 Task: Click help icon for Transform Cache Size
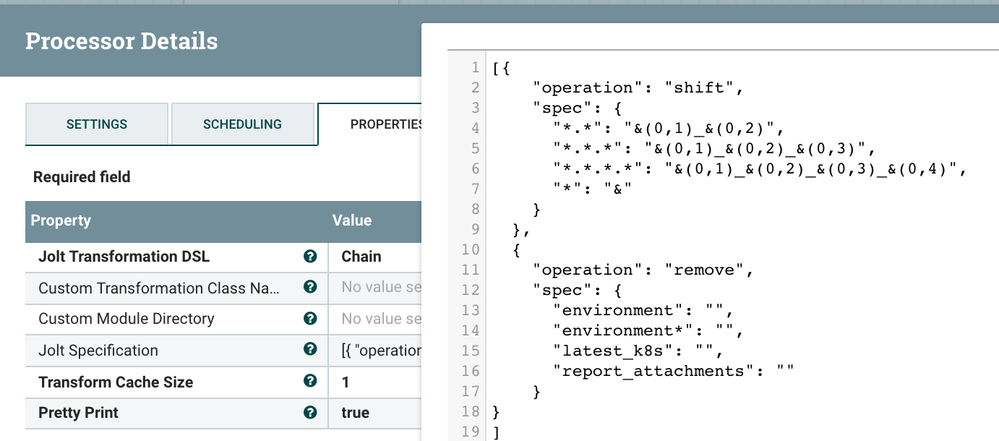tap(310, 382)
